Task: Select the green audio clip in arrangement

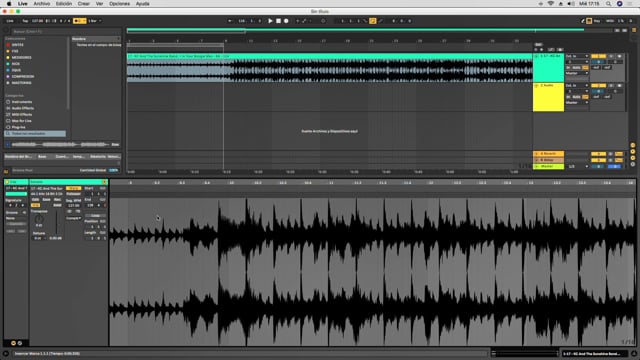Action: 330,68
